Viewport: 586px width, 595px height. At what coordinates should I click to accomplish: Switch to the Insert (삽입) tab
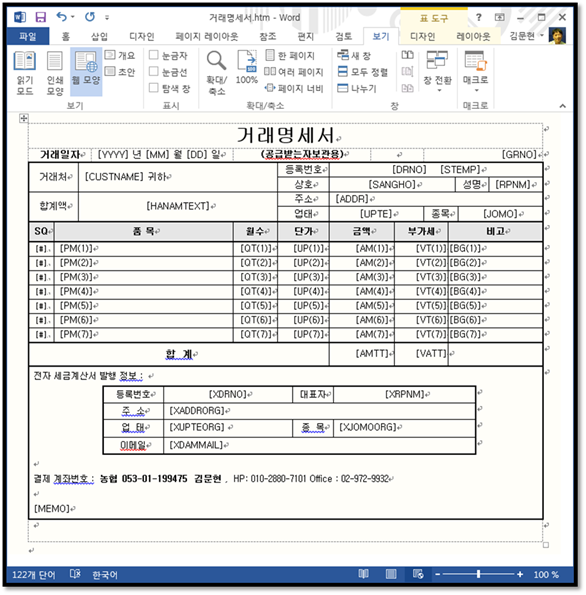point(99,36)
